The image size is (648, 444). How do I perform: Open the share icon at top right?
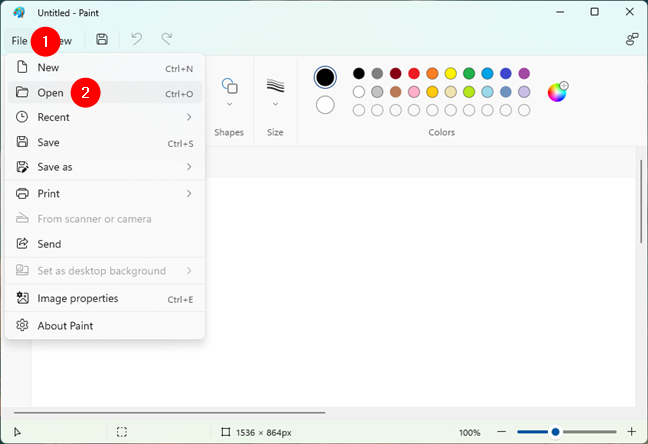632,39
